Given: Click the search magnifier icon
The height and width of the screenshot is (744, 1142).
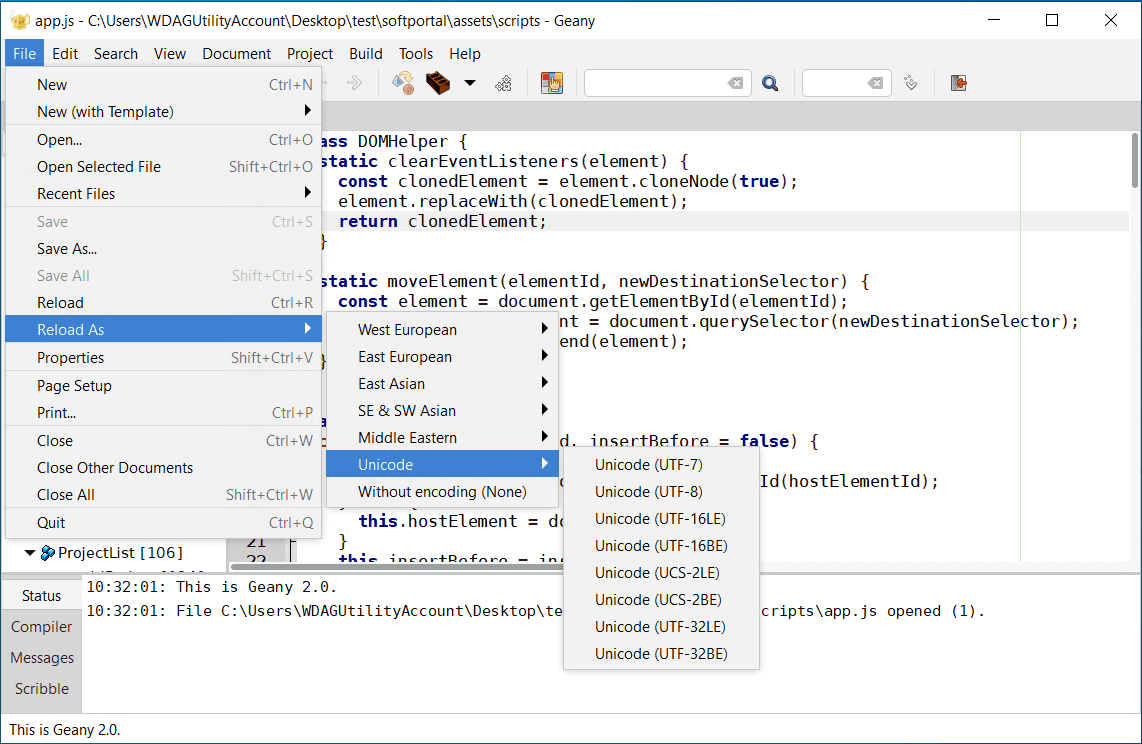Looking at the screenshot, I should coord(770,83).
